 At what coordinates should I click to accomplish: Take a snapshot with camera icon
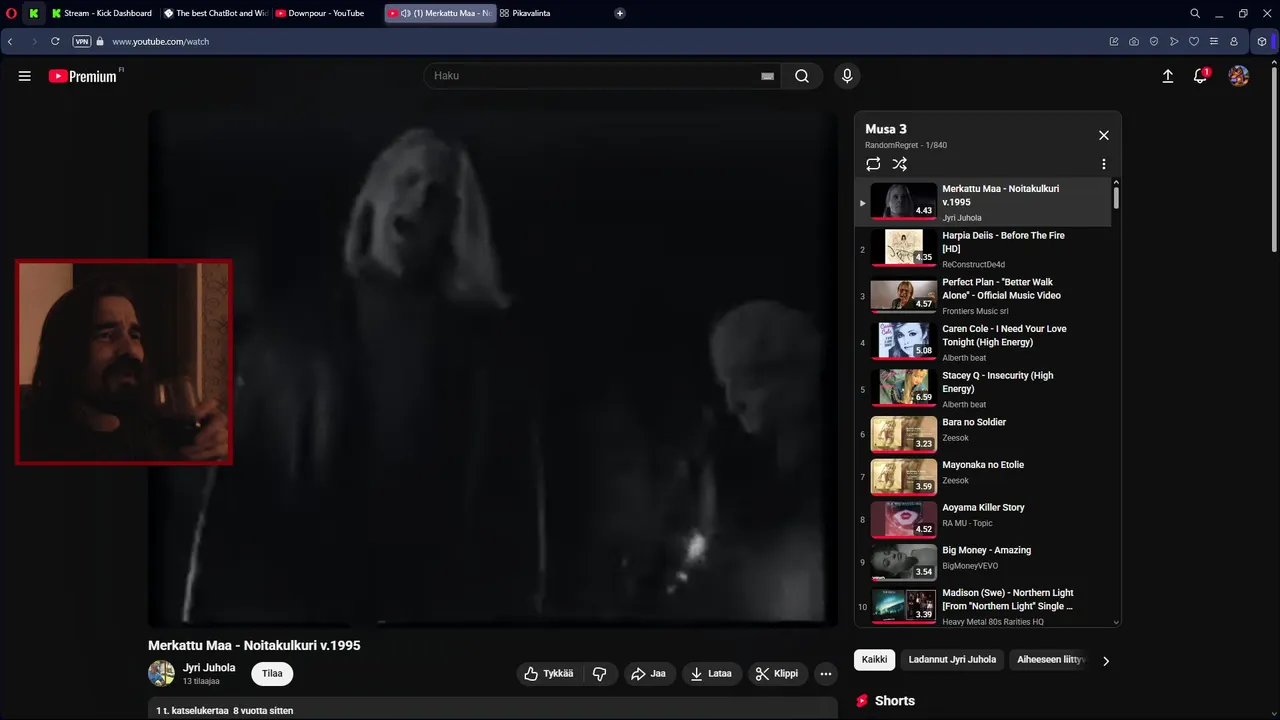click(1134, 42)
